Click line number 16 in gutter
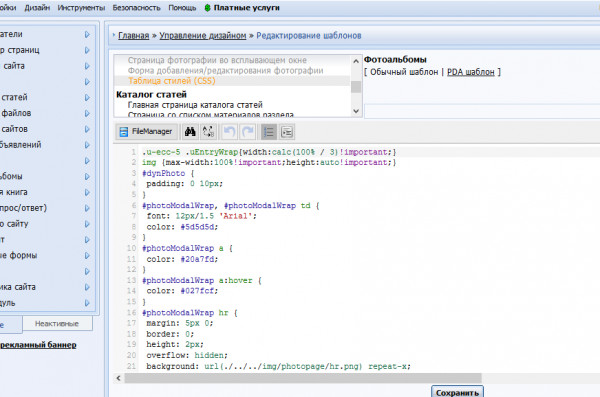 [x=131, y=313]
